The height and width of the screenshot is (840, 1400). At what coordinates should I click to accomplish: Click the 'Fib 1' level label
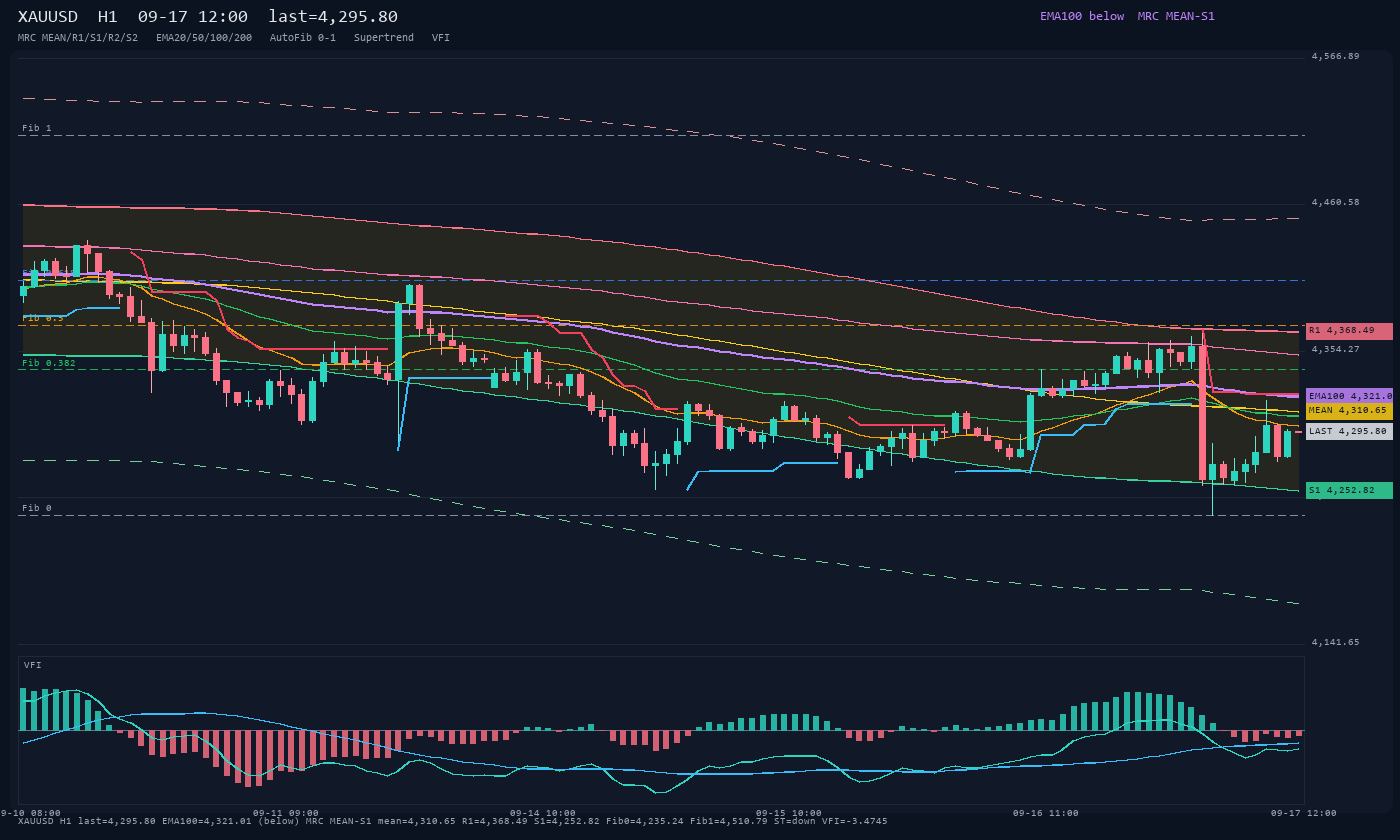37,128
